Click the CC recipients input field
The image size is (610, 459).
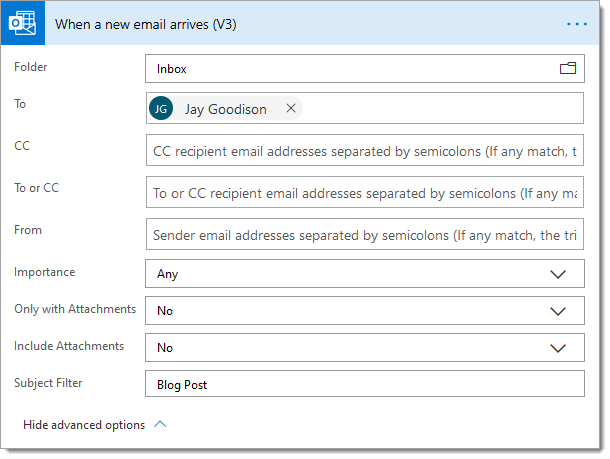pyautogui.click(x=365, y=150)
